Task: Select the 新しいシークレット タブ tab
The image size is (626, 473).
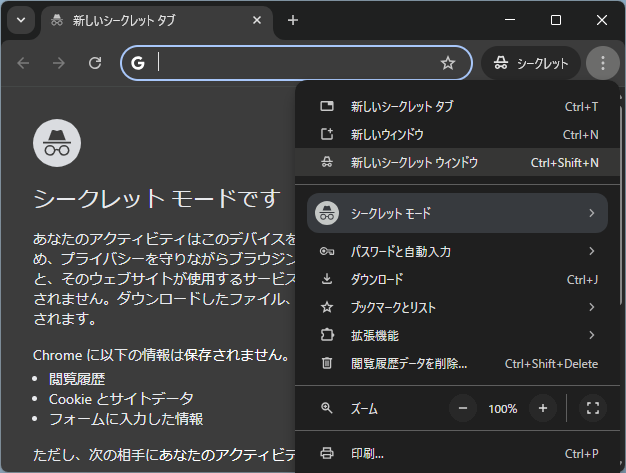Action: [156, 21]
